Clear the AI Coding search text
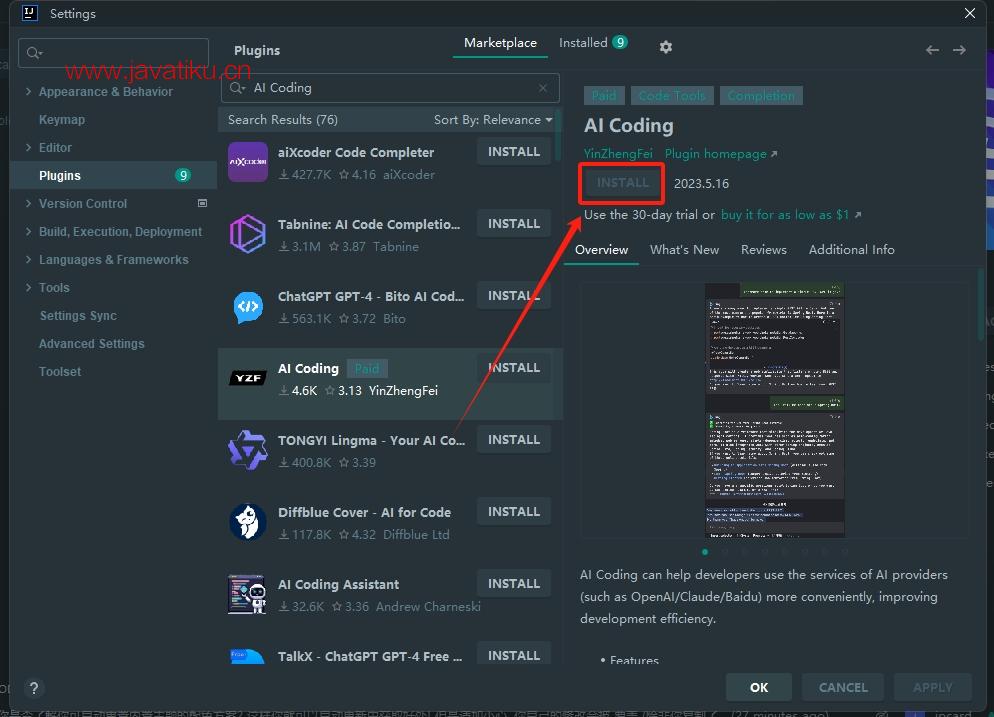994x717 pixels. 543,88
